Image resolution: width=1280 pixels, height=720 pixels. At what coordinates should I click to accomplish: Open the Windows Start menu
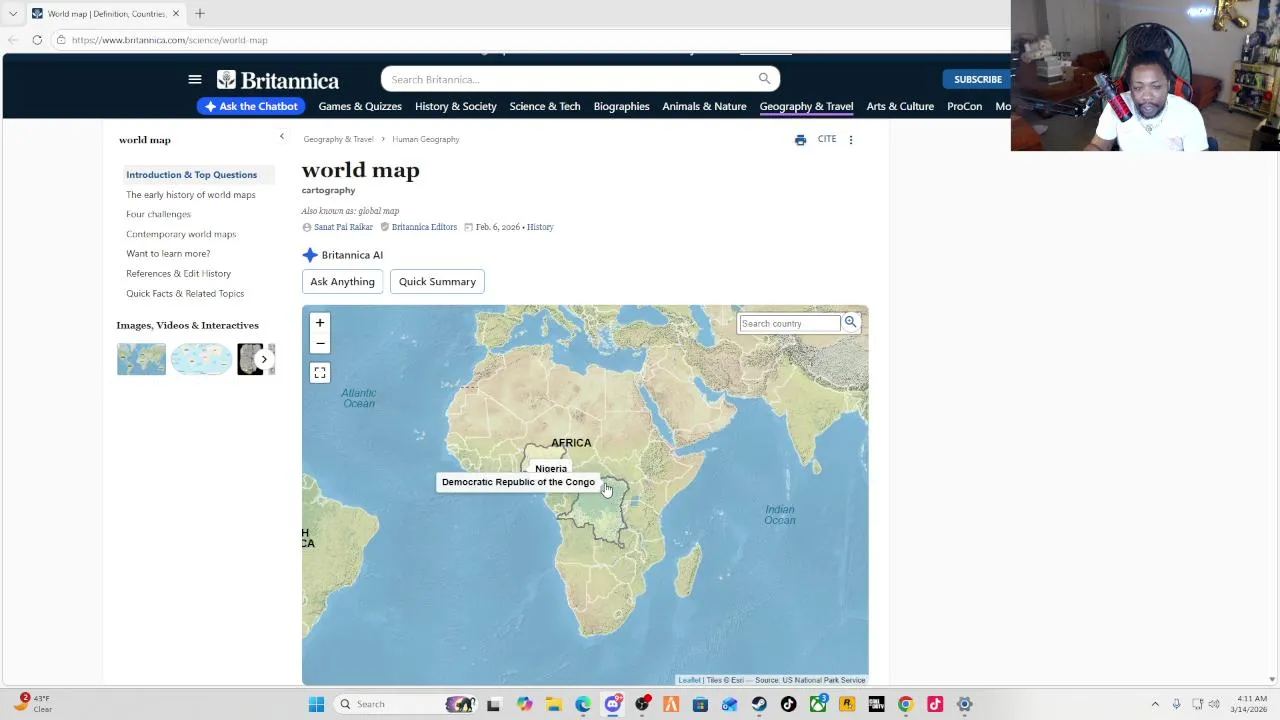(316, 704)
